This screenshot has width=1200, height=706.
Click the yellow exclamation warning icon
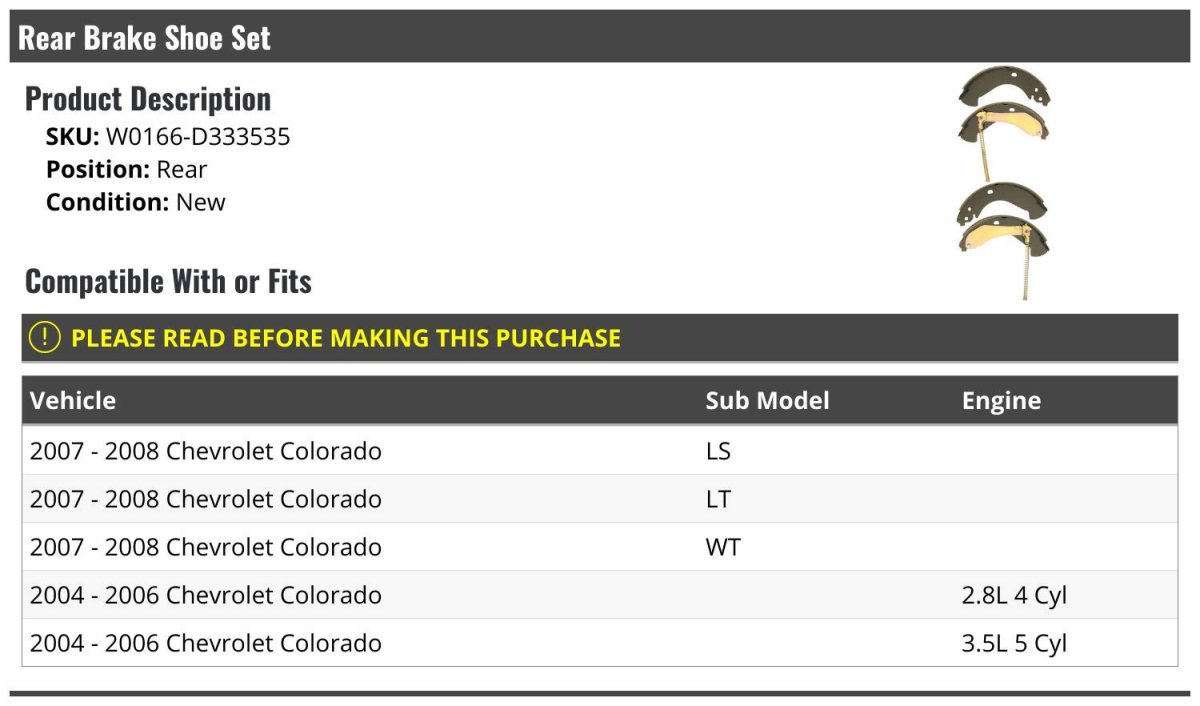point(45,338)
